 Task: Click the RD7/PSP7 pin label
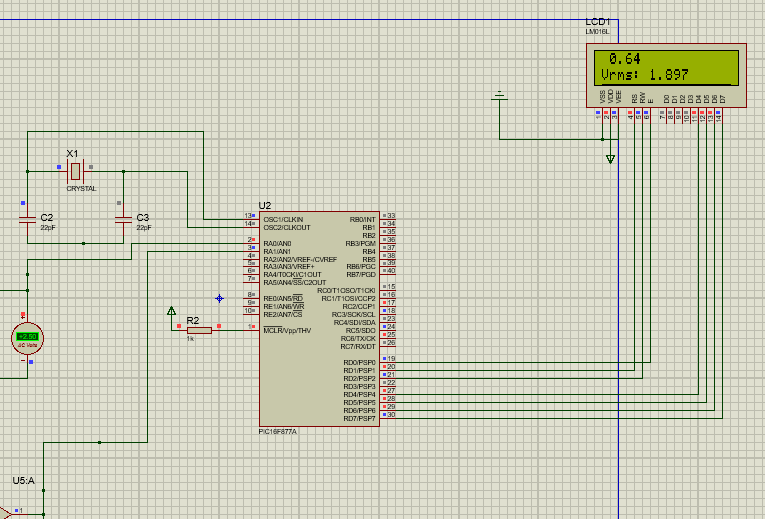[359, 419]
